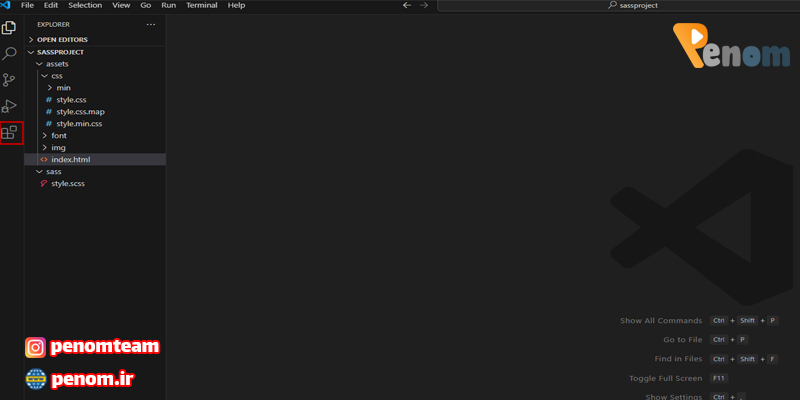Open style.scss in the sass folder
The image size is (800, 400).
coord(68,184)
